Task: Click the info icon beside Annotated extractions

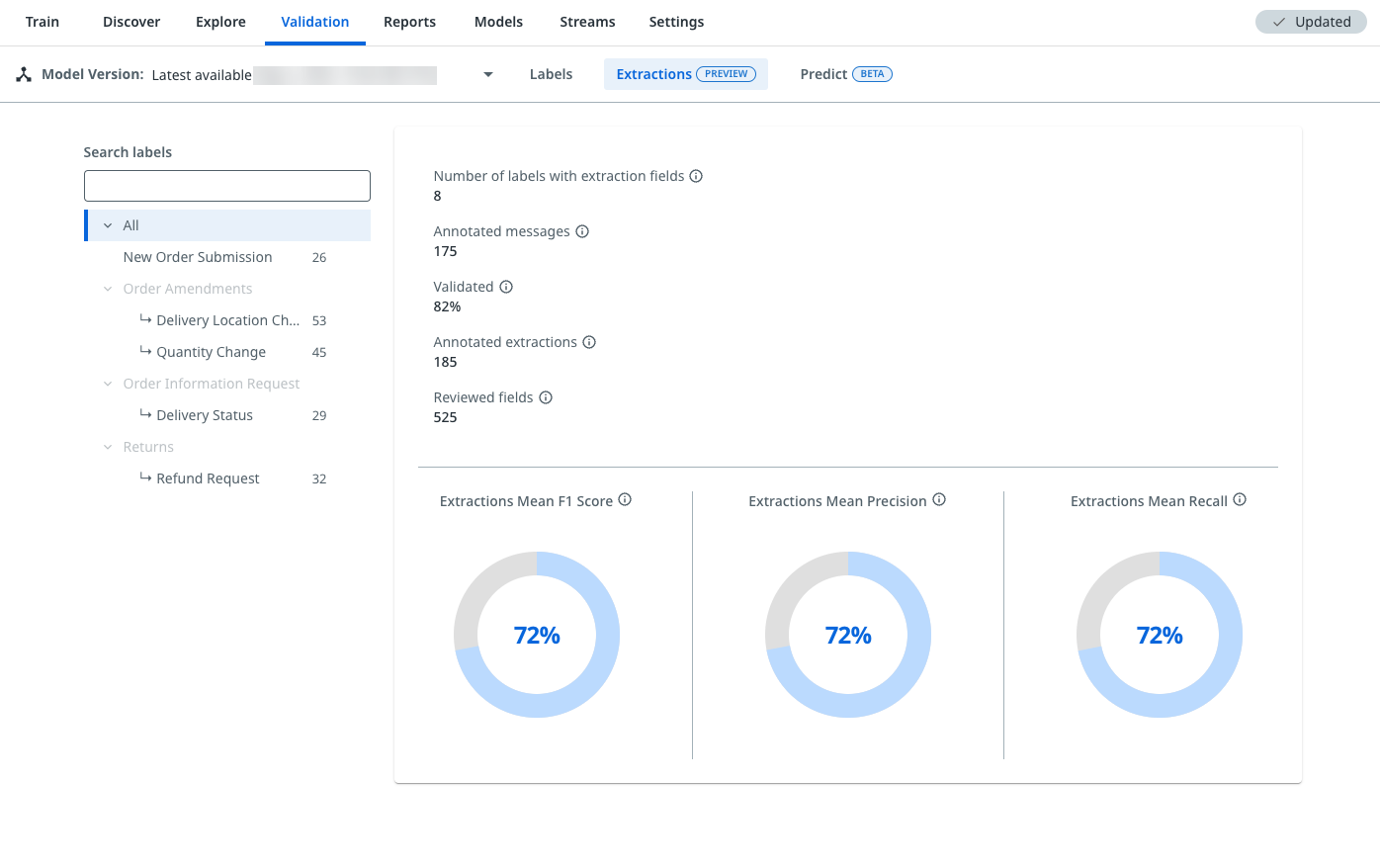Action: (x=589, y=341)
